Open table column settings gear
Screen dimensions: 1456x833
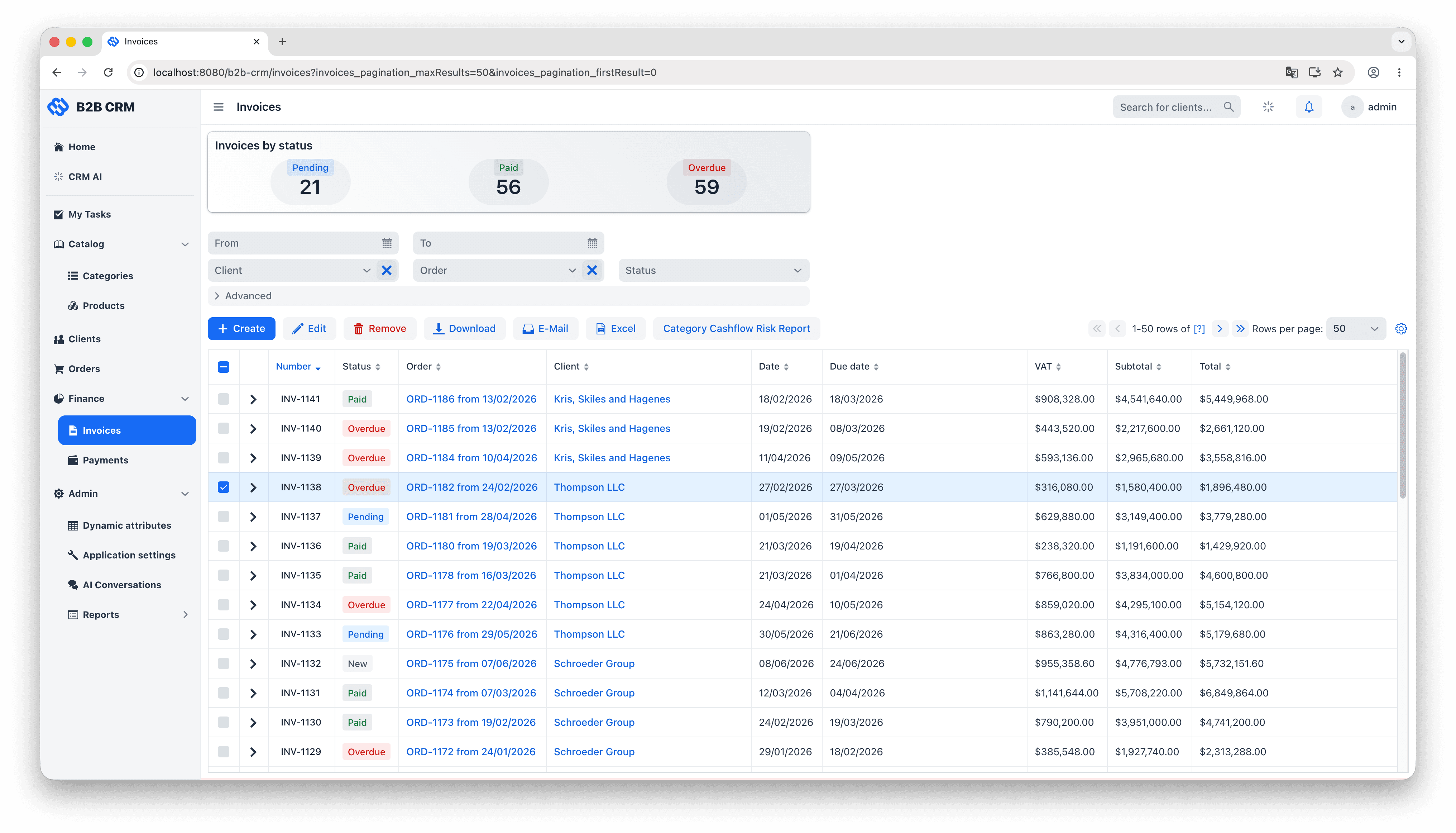coord(1400,328)
